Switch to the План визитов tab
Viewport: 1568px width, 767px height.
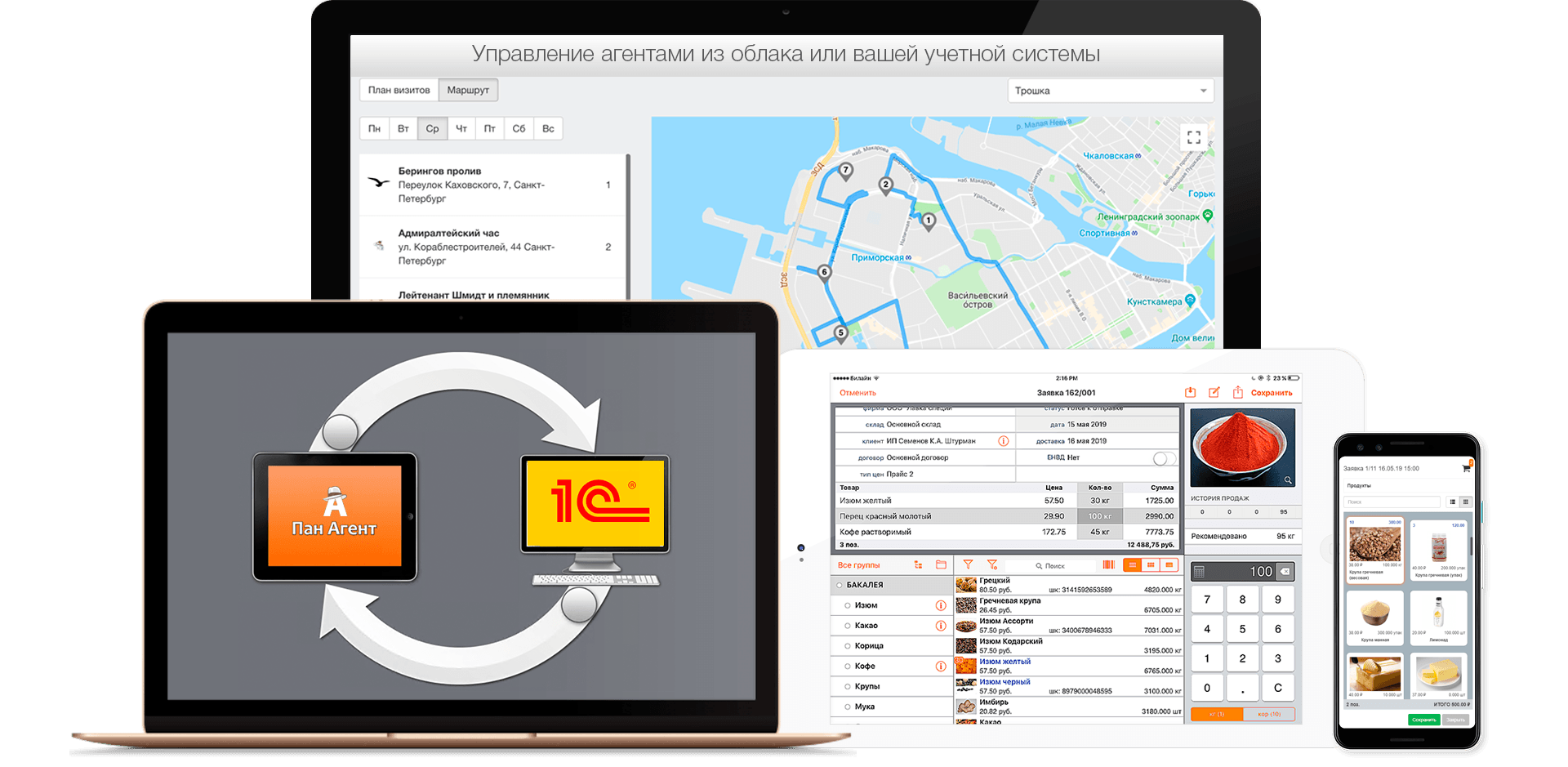[399, 90]
